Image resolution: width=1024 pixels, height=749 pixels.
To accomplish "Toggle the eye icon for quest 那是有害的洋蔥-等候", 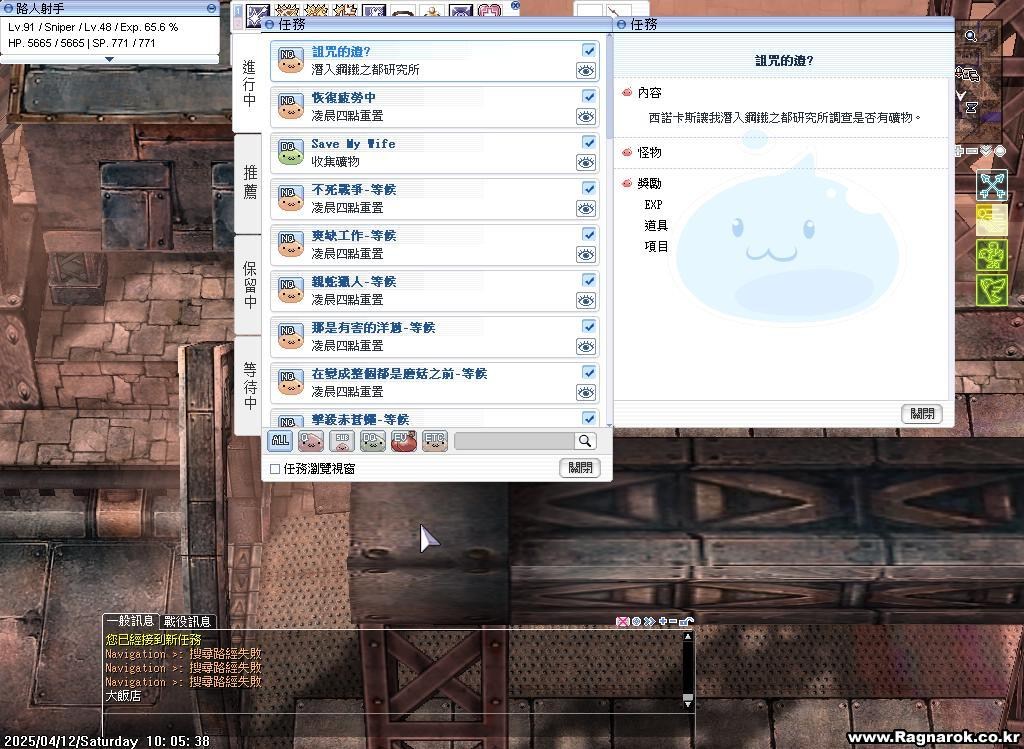I will [x=586, y=347].
